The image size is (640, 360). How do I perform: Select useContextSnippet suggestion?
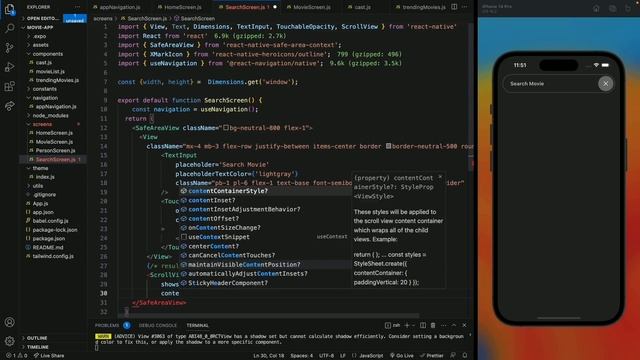(x=265, y=237)
